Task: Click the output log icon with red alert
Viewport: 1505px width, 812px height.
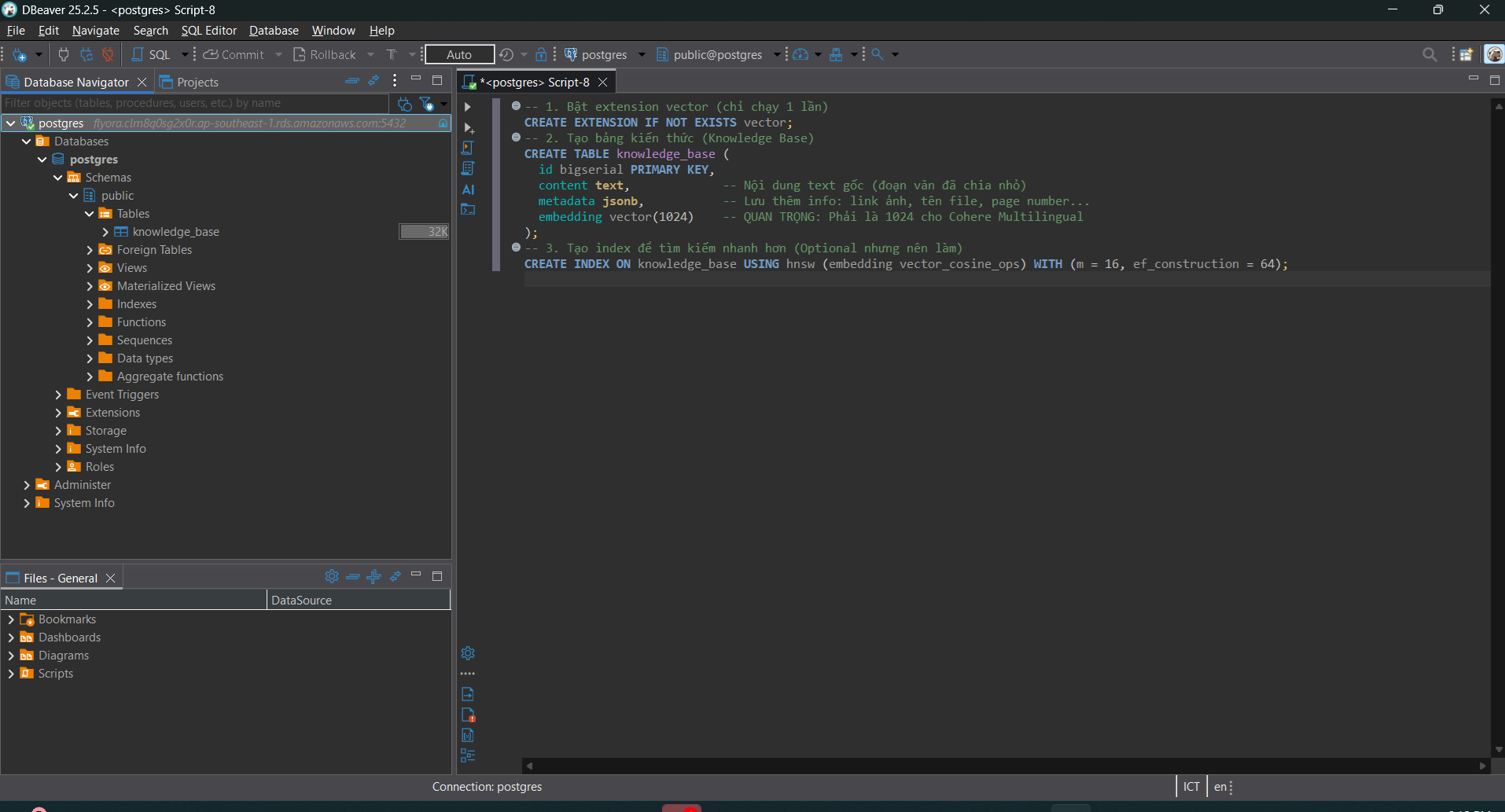Action: (469, 715)
